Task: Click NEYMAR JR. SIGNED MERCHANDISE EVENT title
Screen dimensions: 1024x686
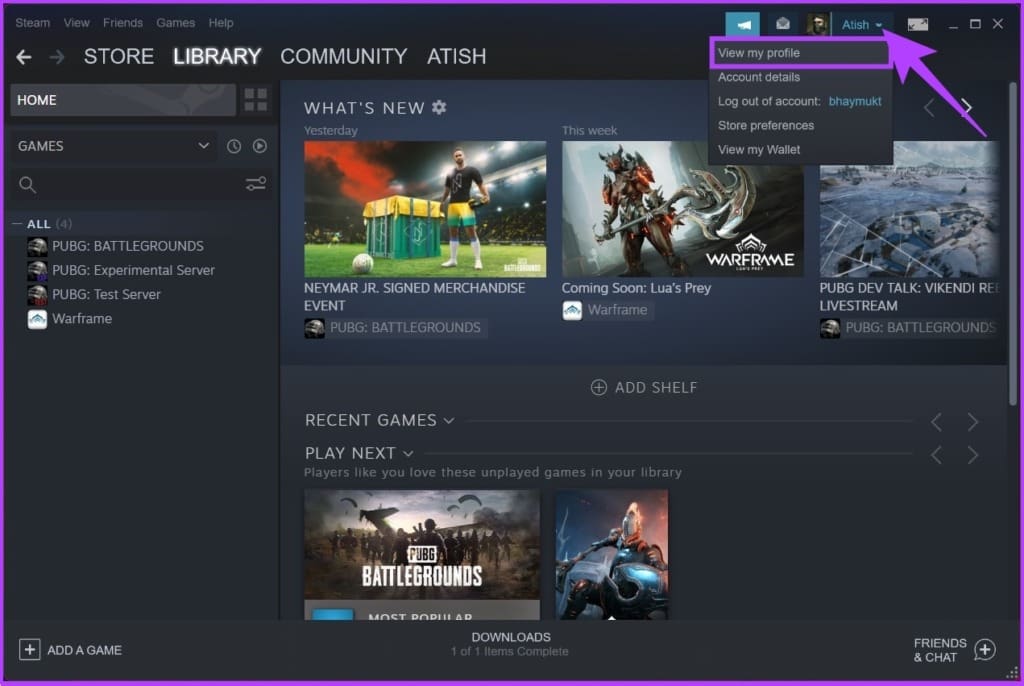Action: (x=415, y=297)
